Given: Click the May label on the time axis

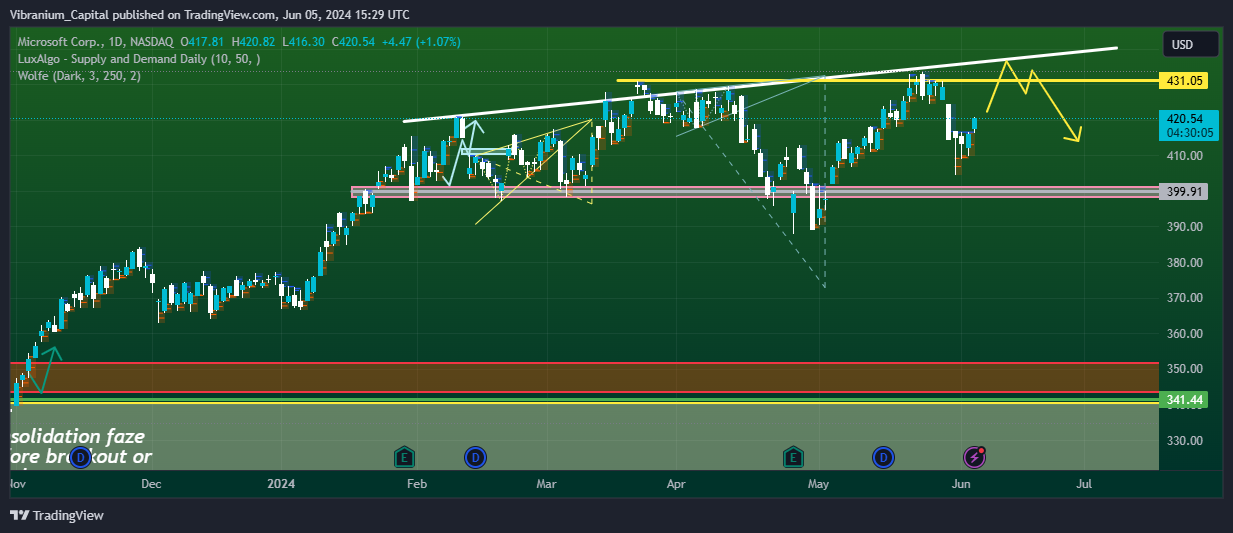Looking at the screenshot, I should point(819,484).
